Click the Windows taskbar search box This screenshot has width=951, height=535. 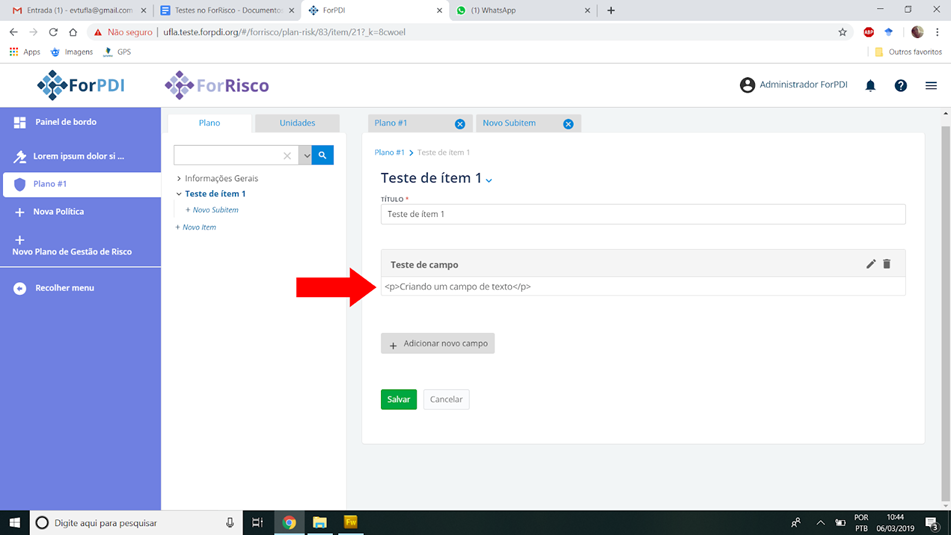(x=136, y=522)
